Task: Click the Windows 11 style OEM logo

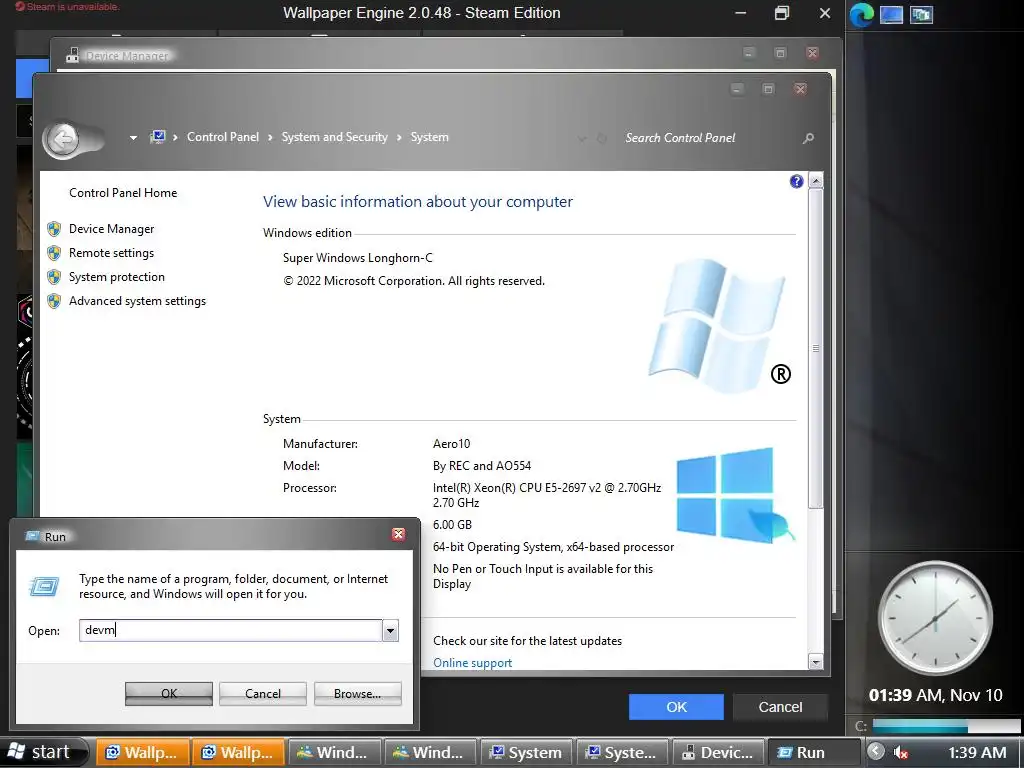Action: pyautogui.click(x=735, y=495)
